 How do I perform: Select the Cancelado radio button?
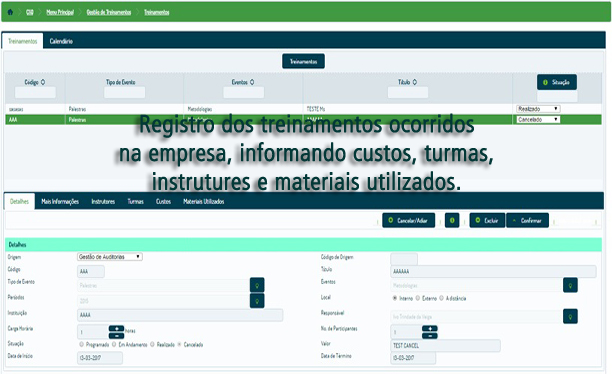coord(180,344)
